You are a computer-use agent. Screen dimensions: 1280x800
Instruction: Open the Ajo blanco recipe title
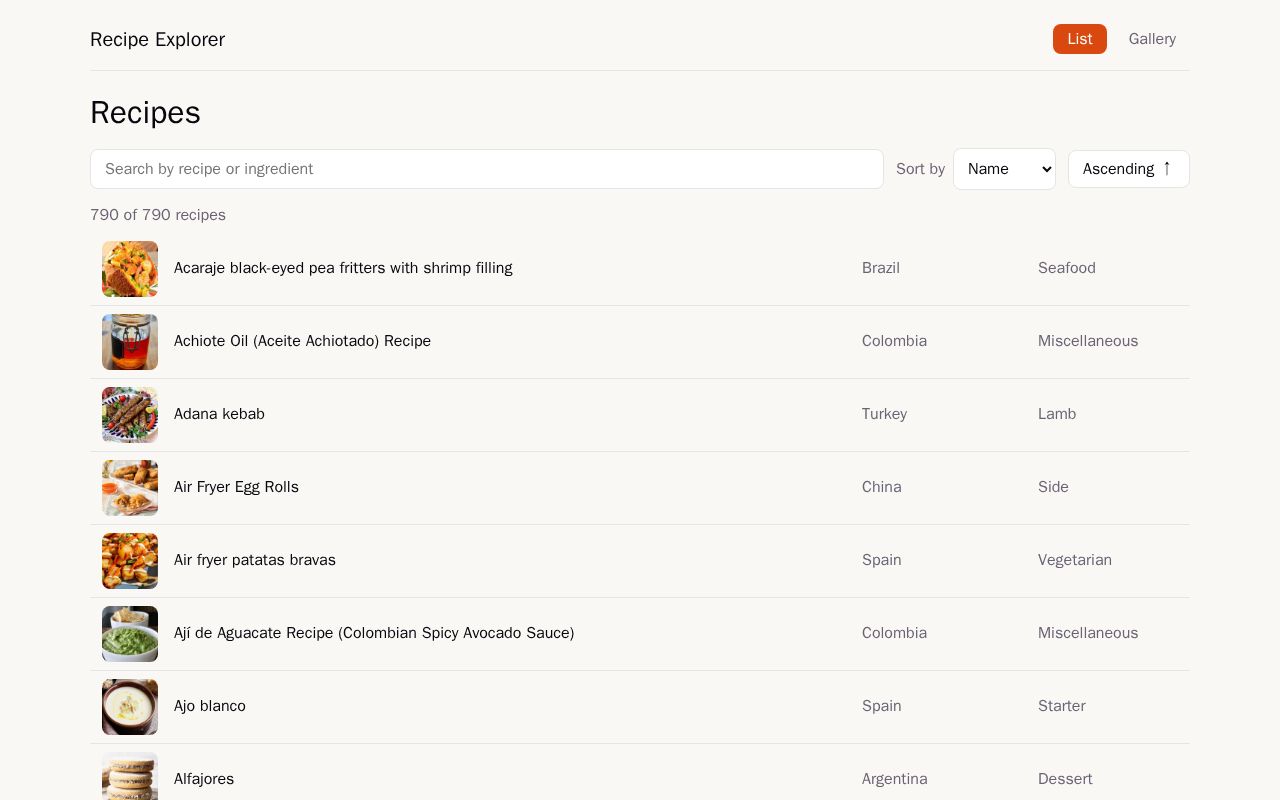(210, 706)
